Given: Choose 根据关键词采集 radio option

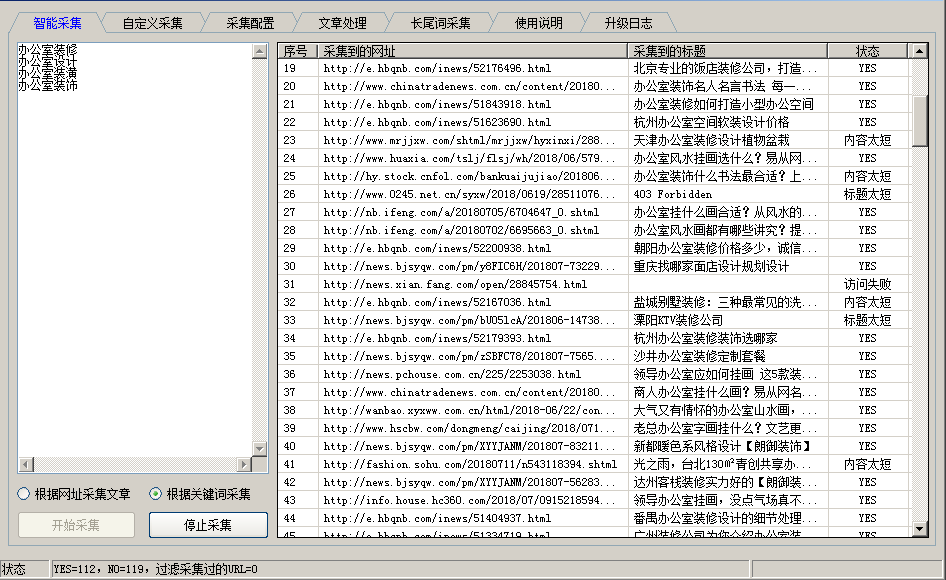Looking at the screenshot, I should 156,494.
